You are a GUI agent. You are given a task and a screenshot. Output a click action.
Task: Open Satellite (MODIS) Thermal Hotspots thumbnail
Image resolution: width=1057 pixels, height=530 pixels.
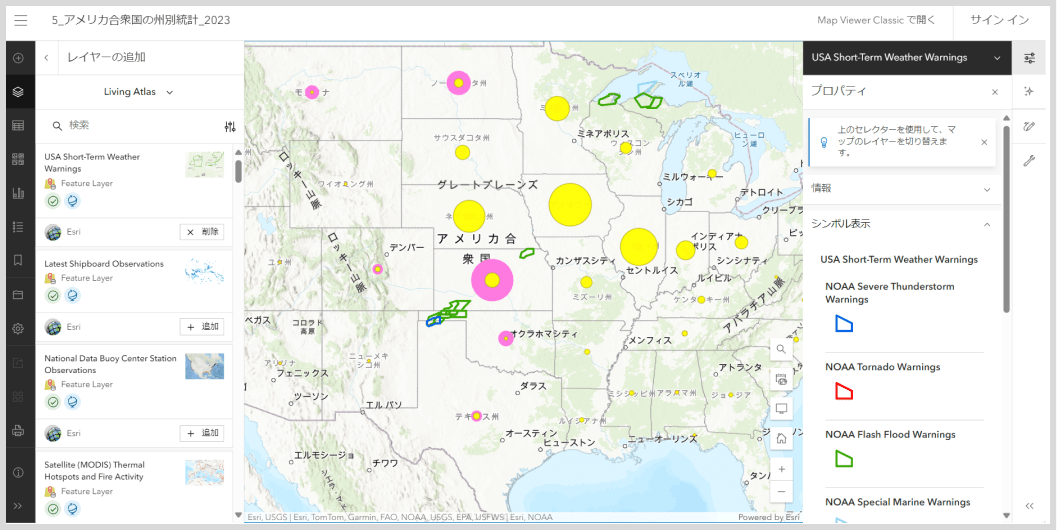coord(205,473)
